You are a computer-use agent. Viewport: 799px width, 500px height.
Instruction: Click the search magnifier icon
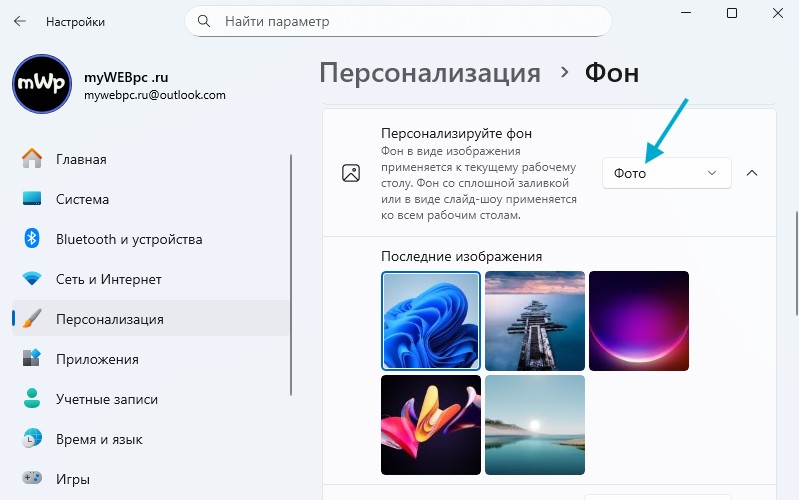tap(204, 21)
